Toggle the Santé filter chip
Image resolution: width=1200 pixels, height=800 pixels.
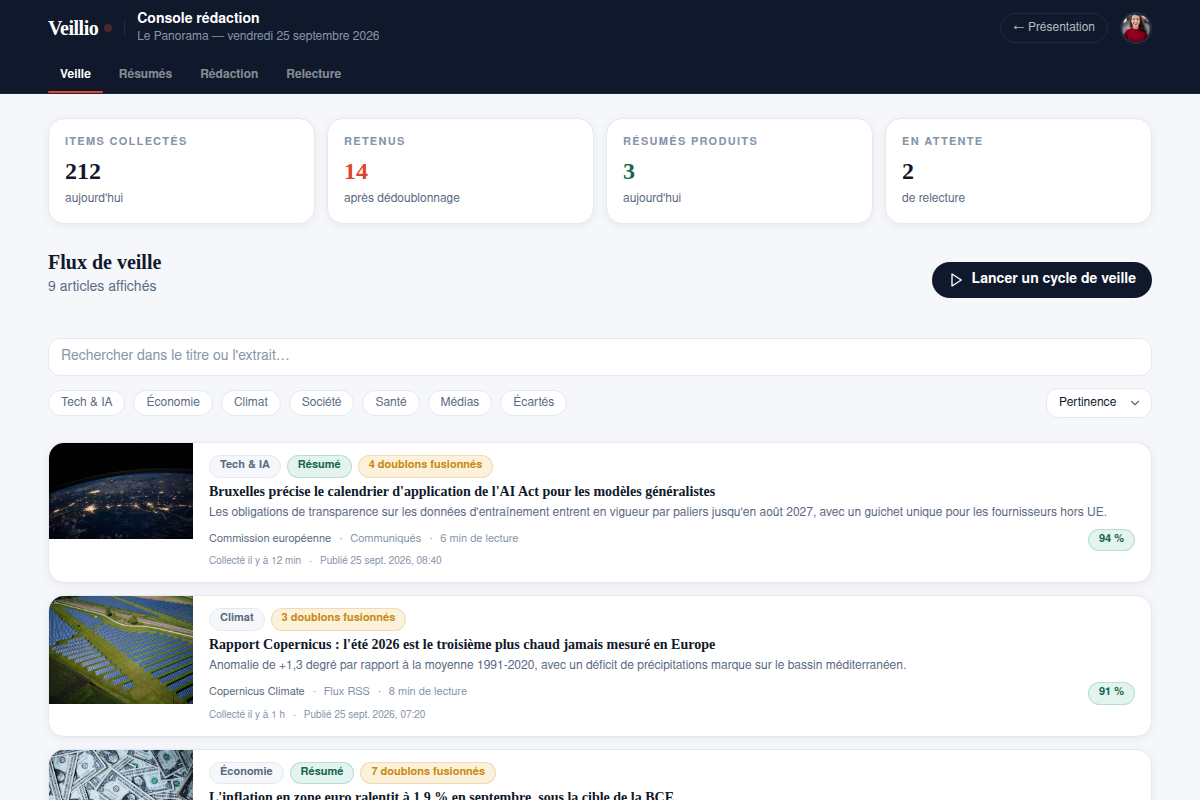(391, 402)
